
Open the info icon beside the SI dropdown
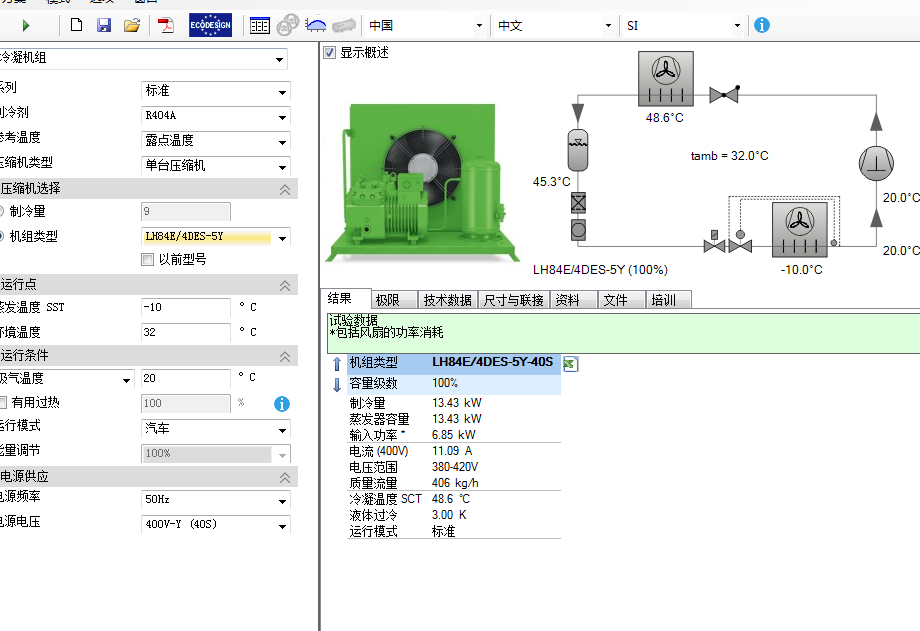pyautogui.click(x=762, y=25)
